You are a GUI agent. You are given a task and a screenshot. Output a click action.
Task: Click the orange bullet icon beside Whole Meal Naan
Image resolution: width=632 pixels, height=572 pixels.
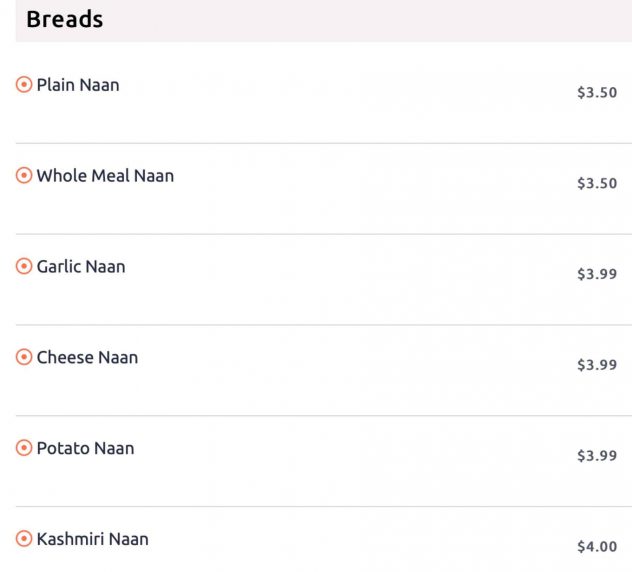(24, 176)
